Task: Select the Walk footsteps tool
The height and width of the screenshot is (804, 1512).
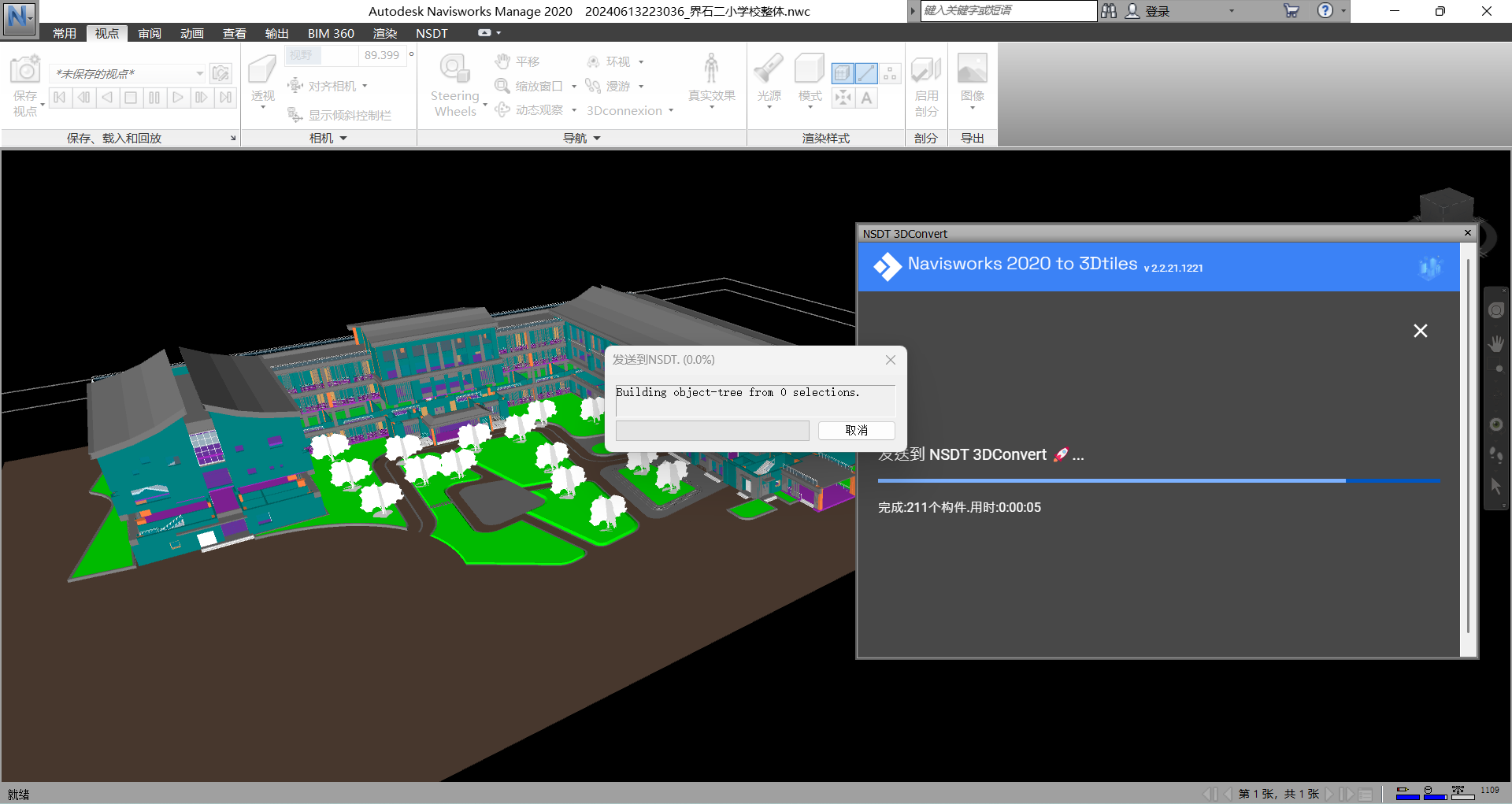Action: [593, 85]
